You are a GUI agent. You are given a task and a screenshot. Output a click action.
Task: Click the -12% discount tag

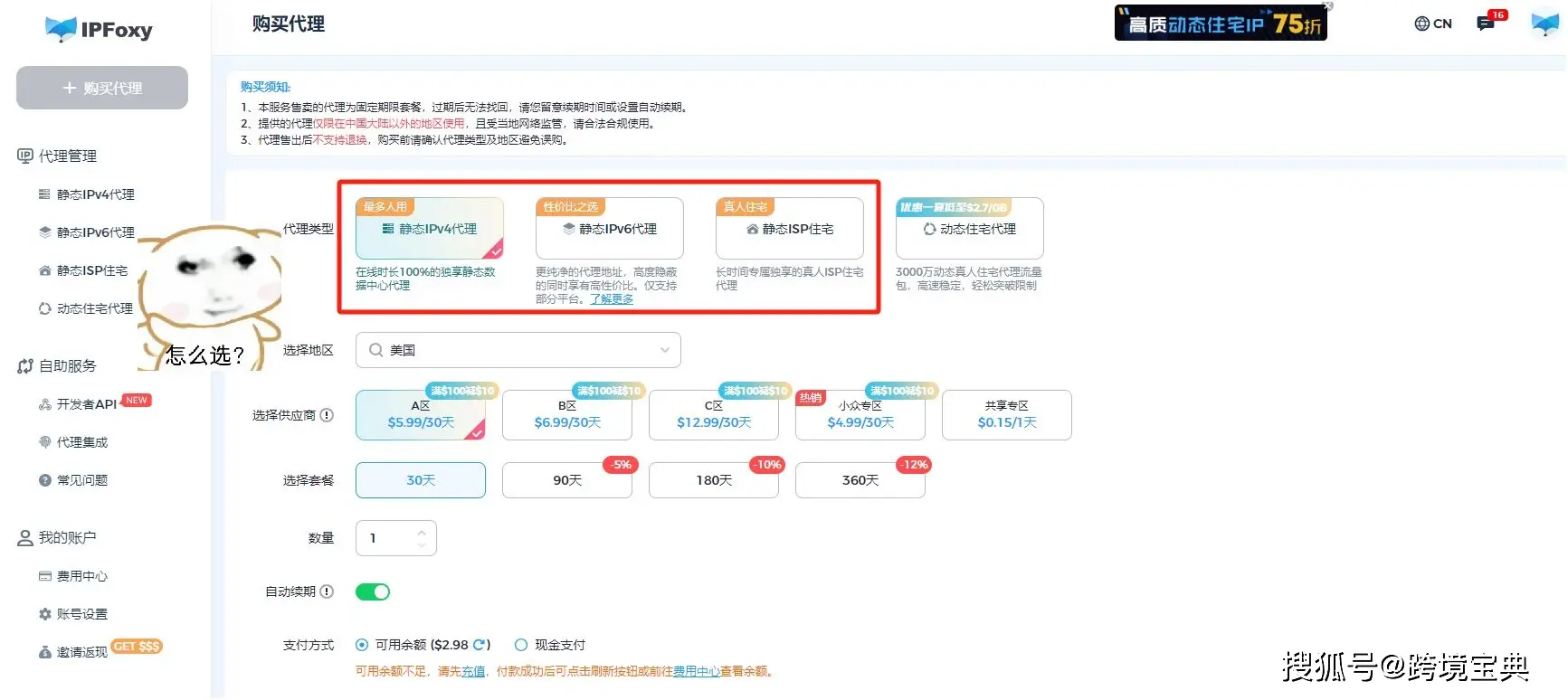pyautogui.click(x=914, y=465)
